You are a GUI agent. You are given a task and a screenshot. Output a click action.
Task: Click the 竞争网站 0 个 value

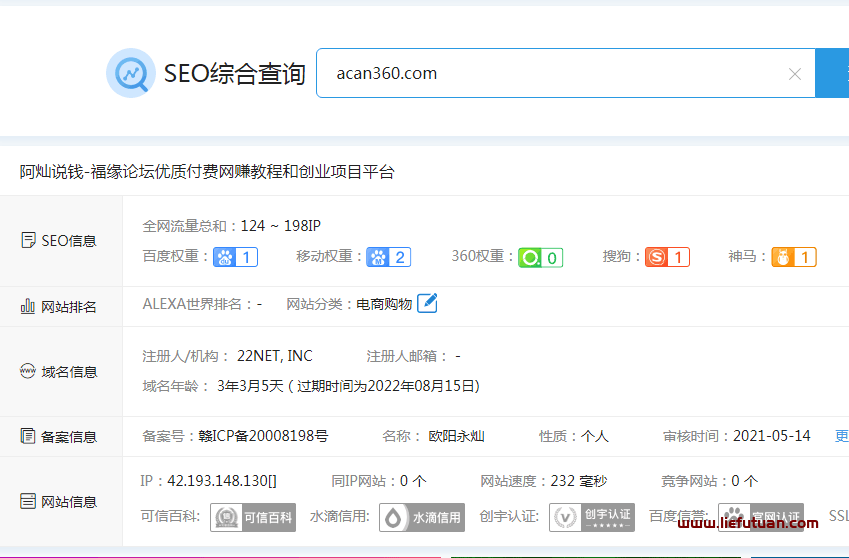(744, 481)
